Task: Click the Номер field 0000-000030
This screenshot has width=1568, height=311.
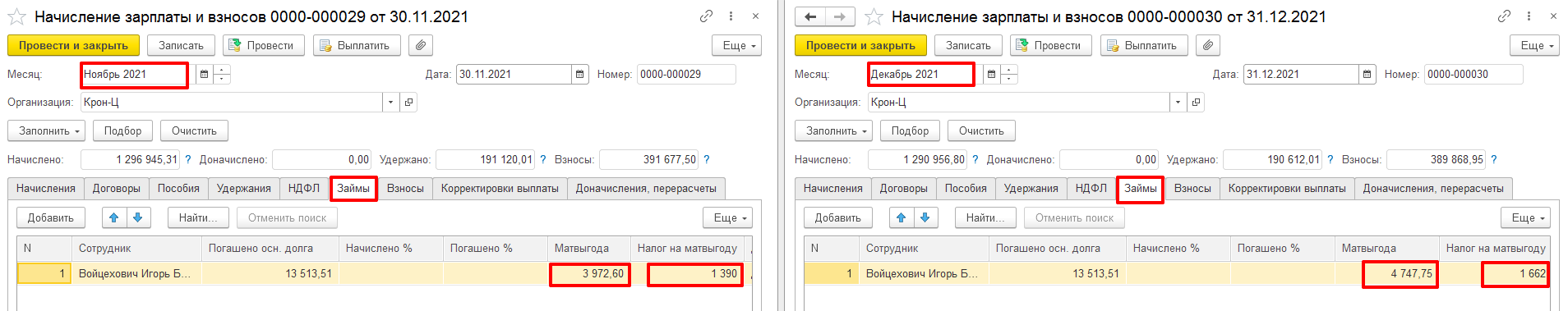Action: [x=1473, y=75]
